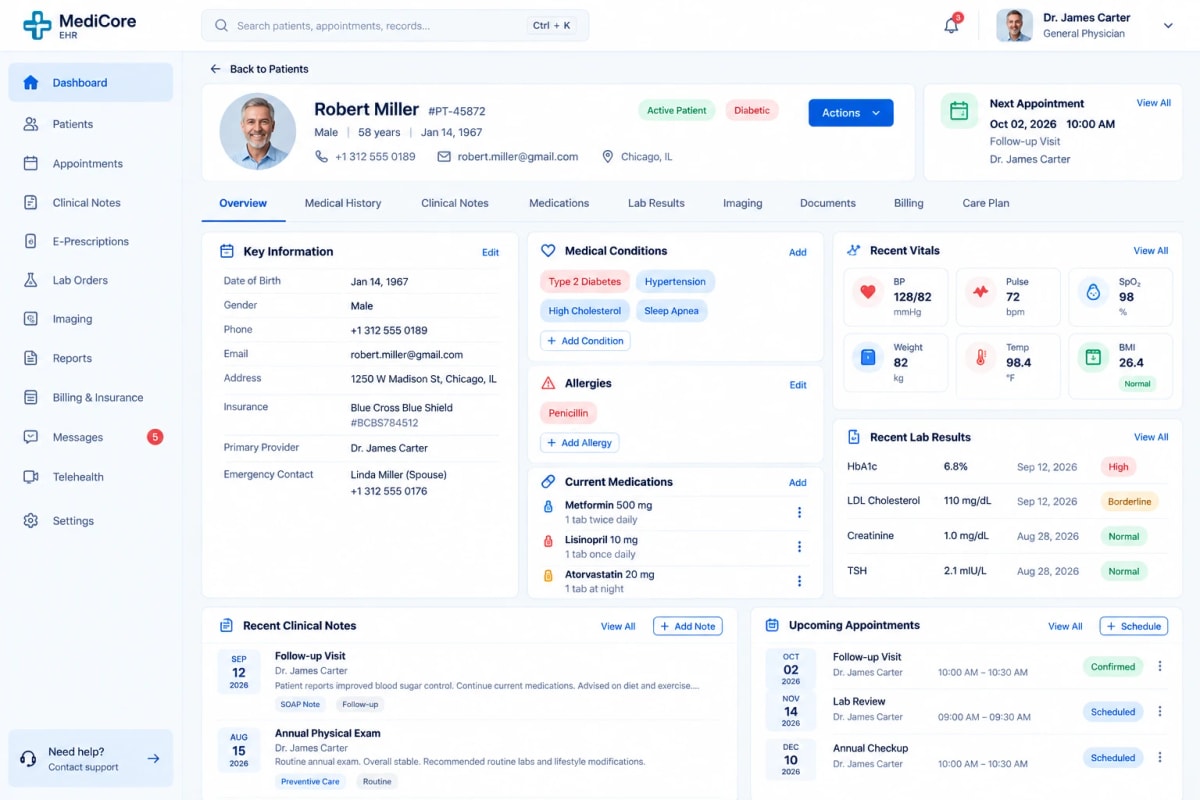View all in Next Appointment card
Screen dimensions: 1200x800
pos(1154,103)
